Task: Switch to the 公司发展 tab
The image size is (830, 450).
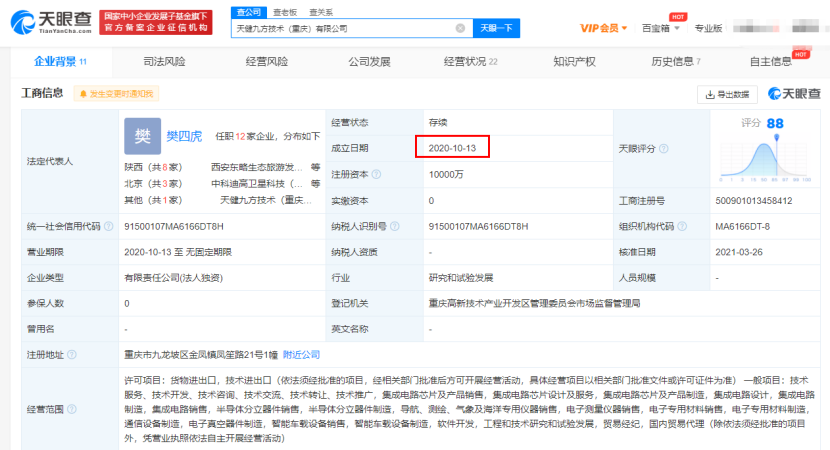Action: (369, 61)
